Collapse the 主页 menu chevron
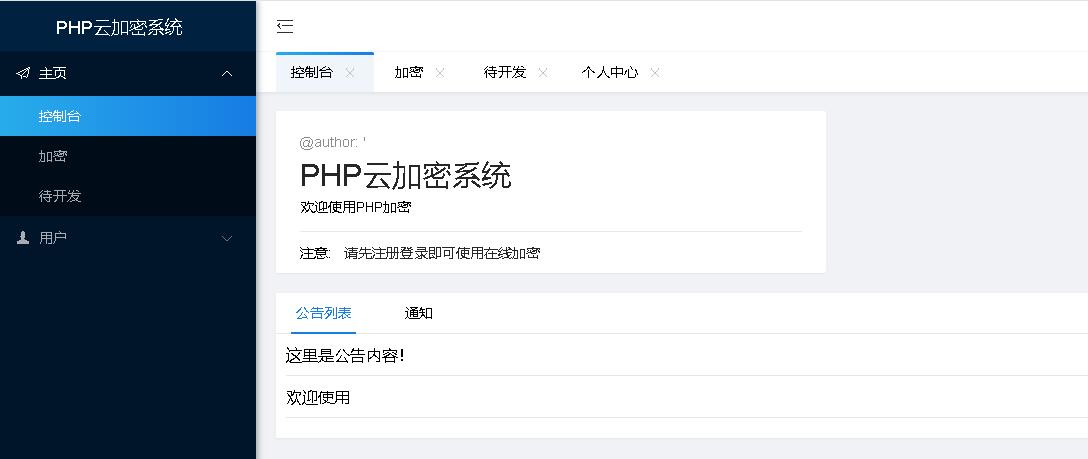 (227, 73)
